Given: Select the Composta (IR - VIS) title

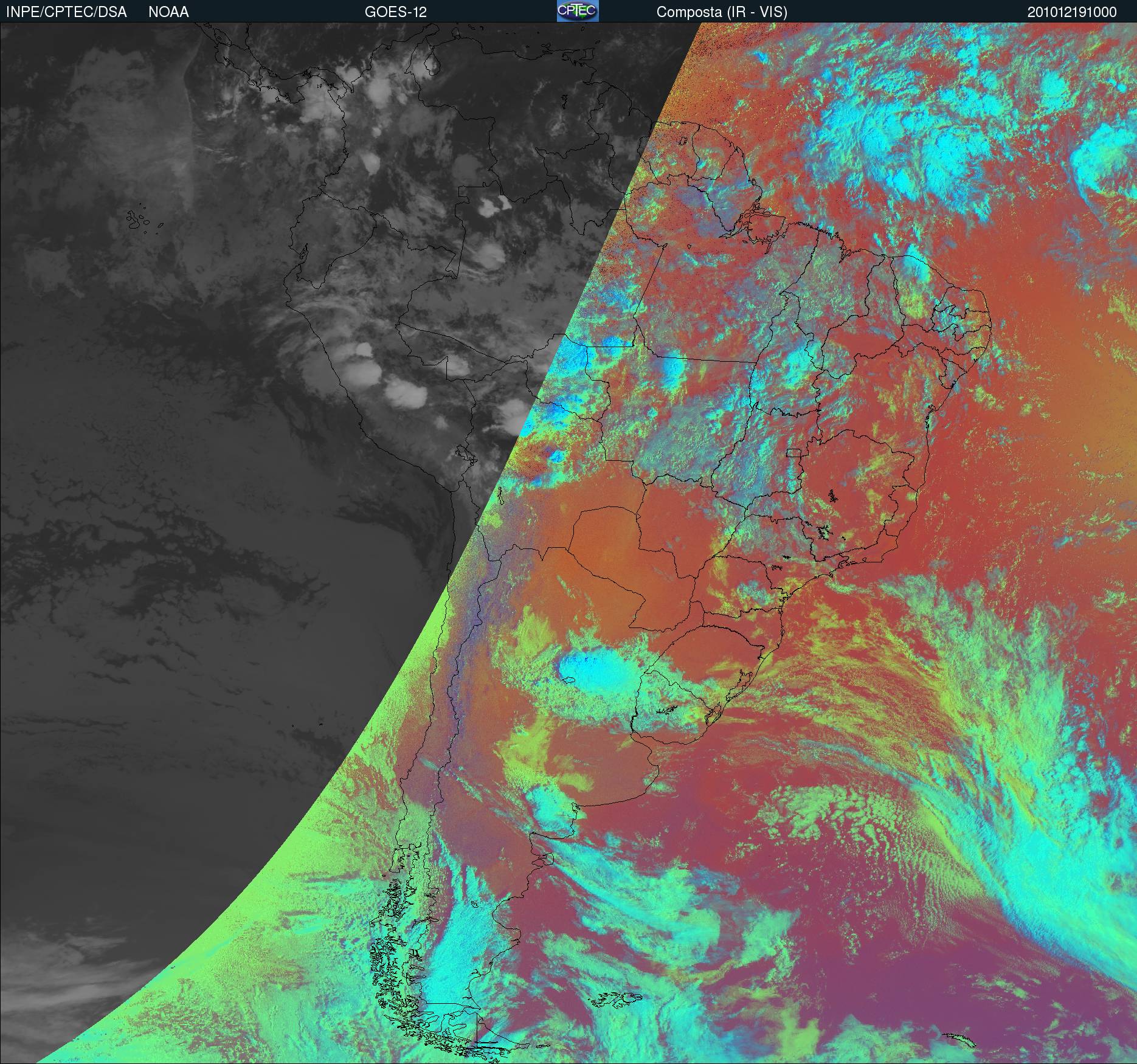Looking at the screenshot, I should click(x=722, y=12).
